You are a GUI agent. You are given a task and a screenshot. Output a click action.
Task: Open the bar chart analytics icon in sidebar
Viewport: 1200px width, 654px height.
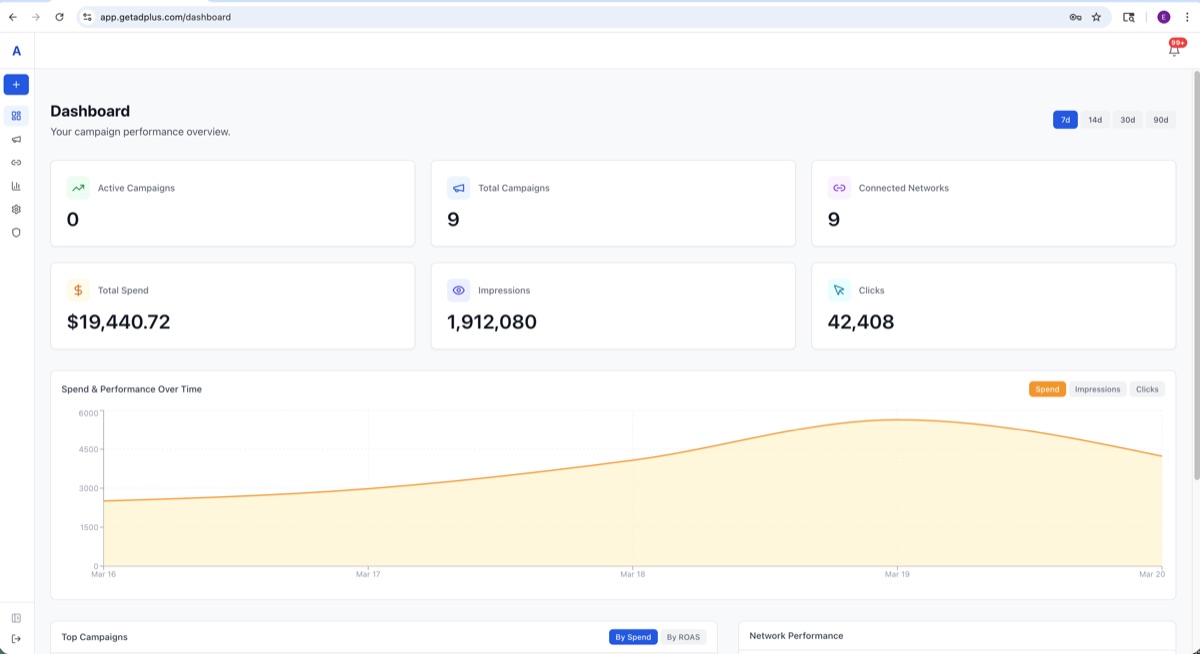point(16,186)
